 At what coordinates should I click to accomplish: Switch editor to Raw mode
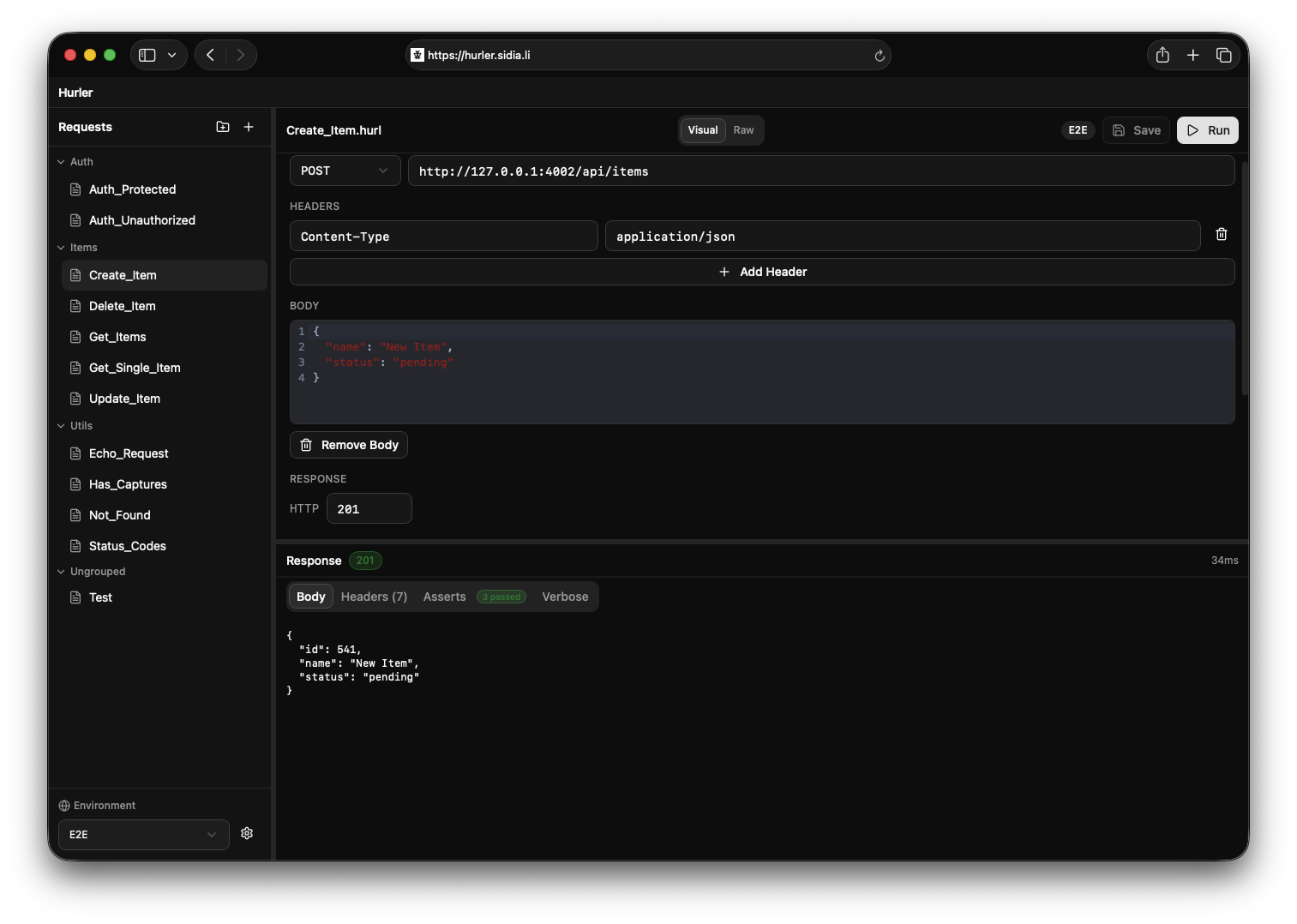coord(742,129)
